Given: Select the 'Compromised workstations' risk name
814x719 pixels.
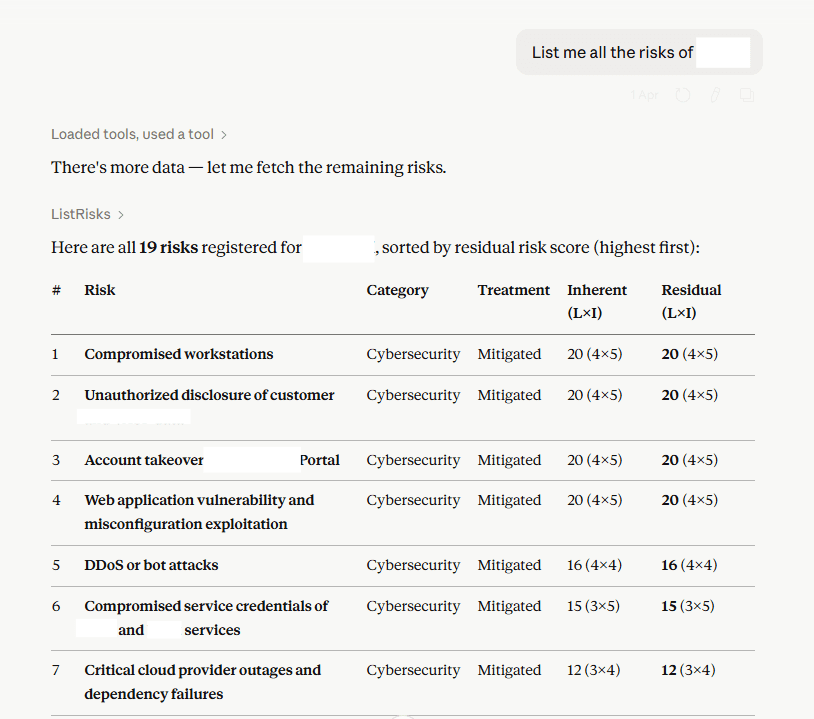Looking at the screenshot, I should point(179,354).
